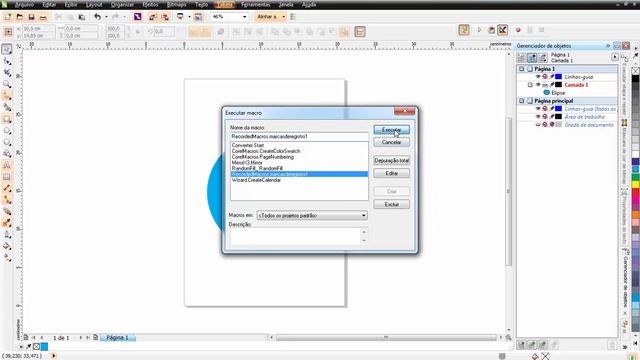Open the Efeitos menu
Screen dimensions: 640x360
(x=151, y=4)
